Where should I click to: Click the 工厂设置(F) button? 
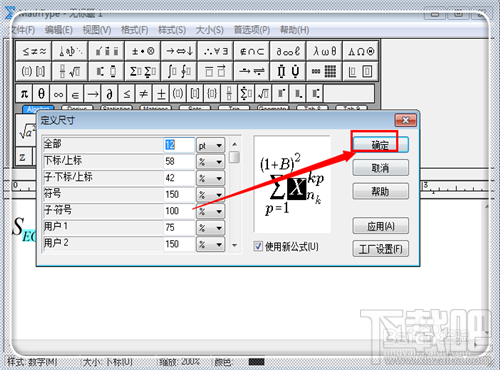tap(380, 249)
